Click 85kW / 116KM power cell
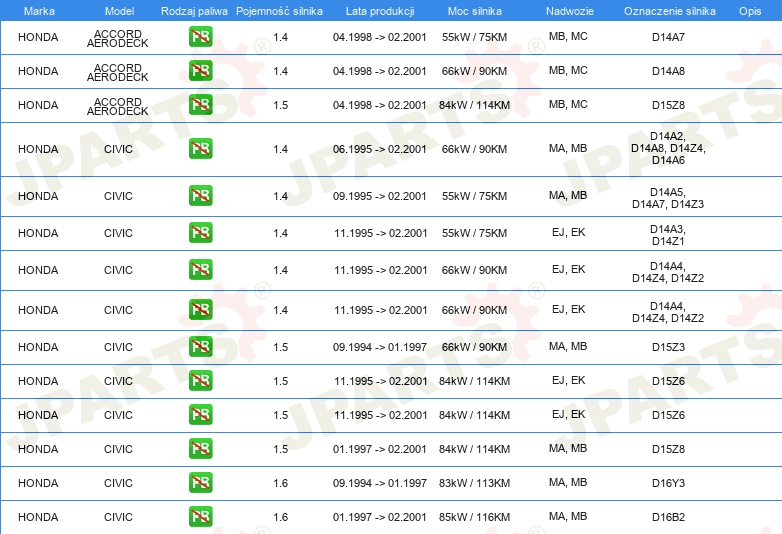The width and height of the screenshot is (782, 534). coord(474,517)
